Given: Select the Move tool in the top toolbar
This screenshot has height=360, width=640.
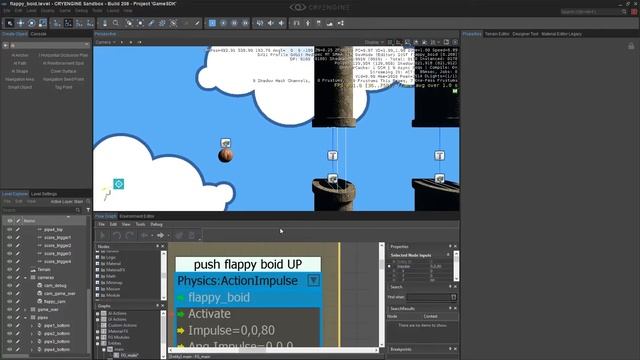Looking at the screenshot, I should 20,23.
